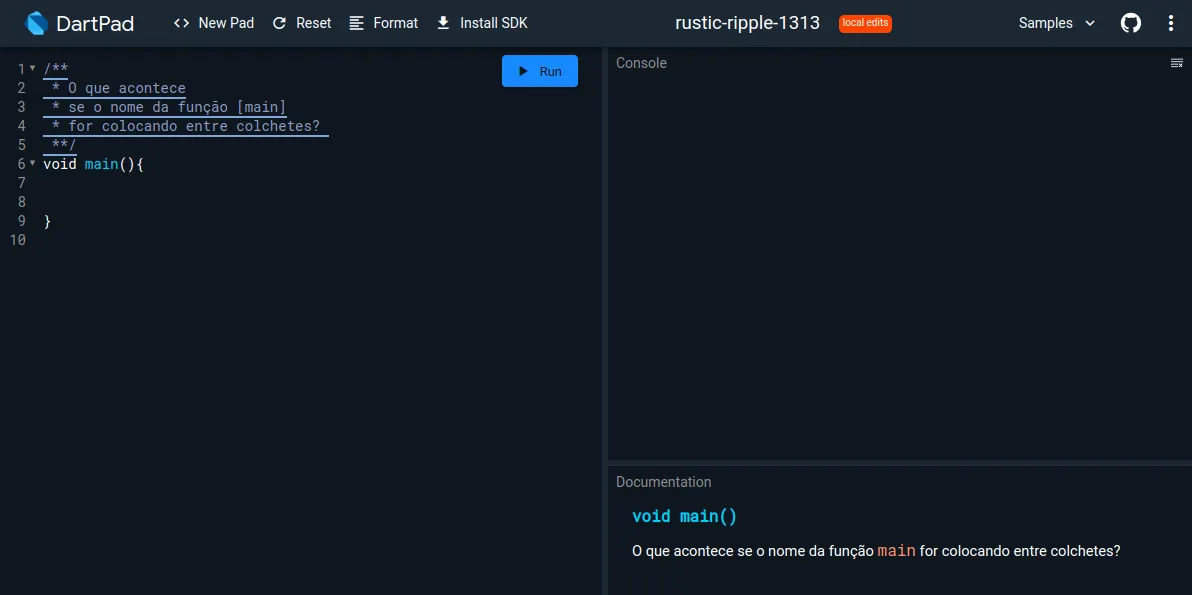This screenshot has height=595, width=1192.
Task: Click the Console panel header
Action: click(642, 63)
